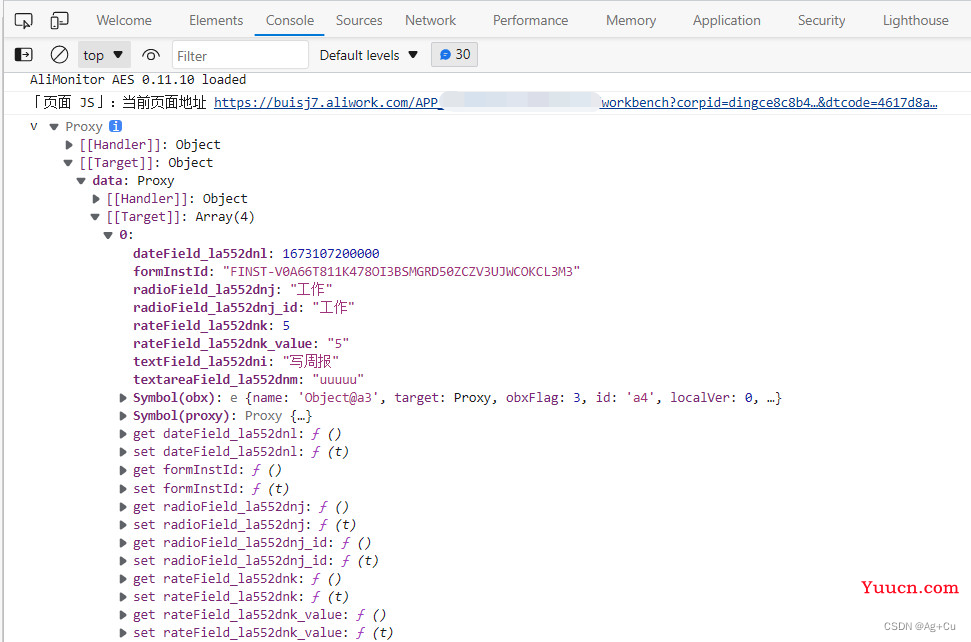Collapse the [[Target]]: Object node
971x642 pixels.
click(x=68, y=163)
